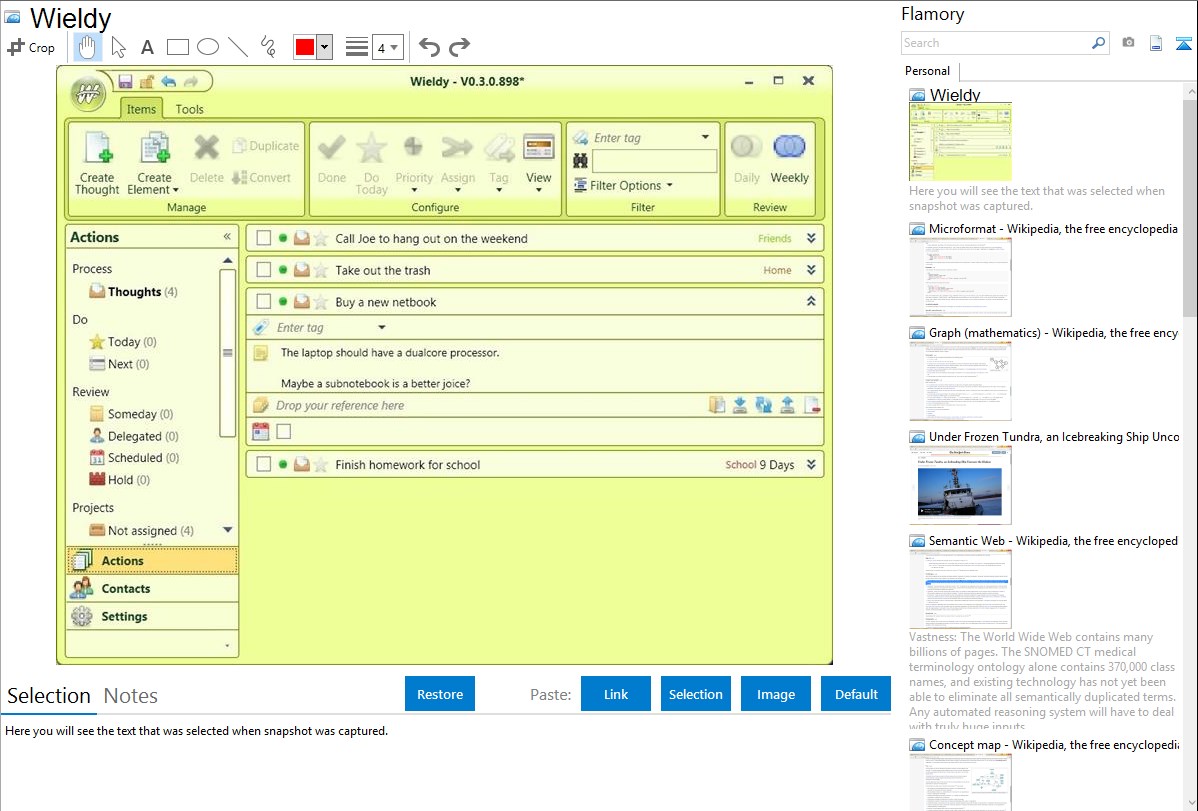Activate the hand pan tool
The height and width of the screenshot is (811, 1198).
(87, 47)
